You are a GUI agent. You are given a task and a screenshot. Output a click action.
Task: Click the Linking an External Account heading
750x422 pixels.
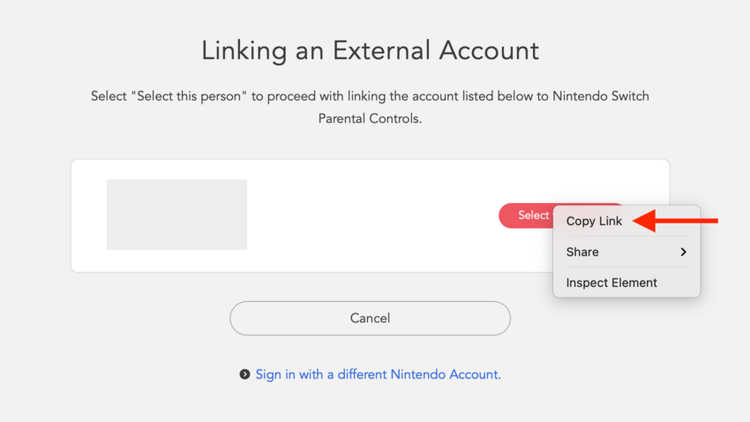[x=370, y=50]
